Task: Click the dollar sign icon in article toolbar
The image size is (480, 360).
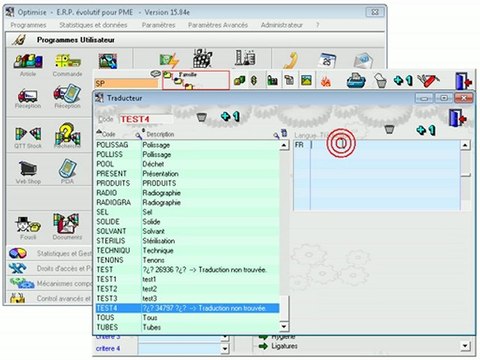Action: pyautogui.click(x=254, y=80)
